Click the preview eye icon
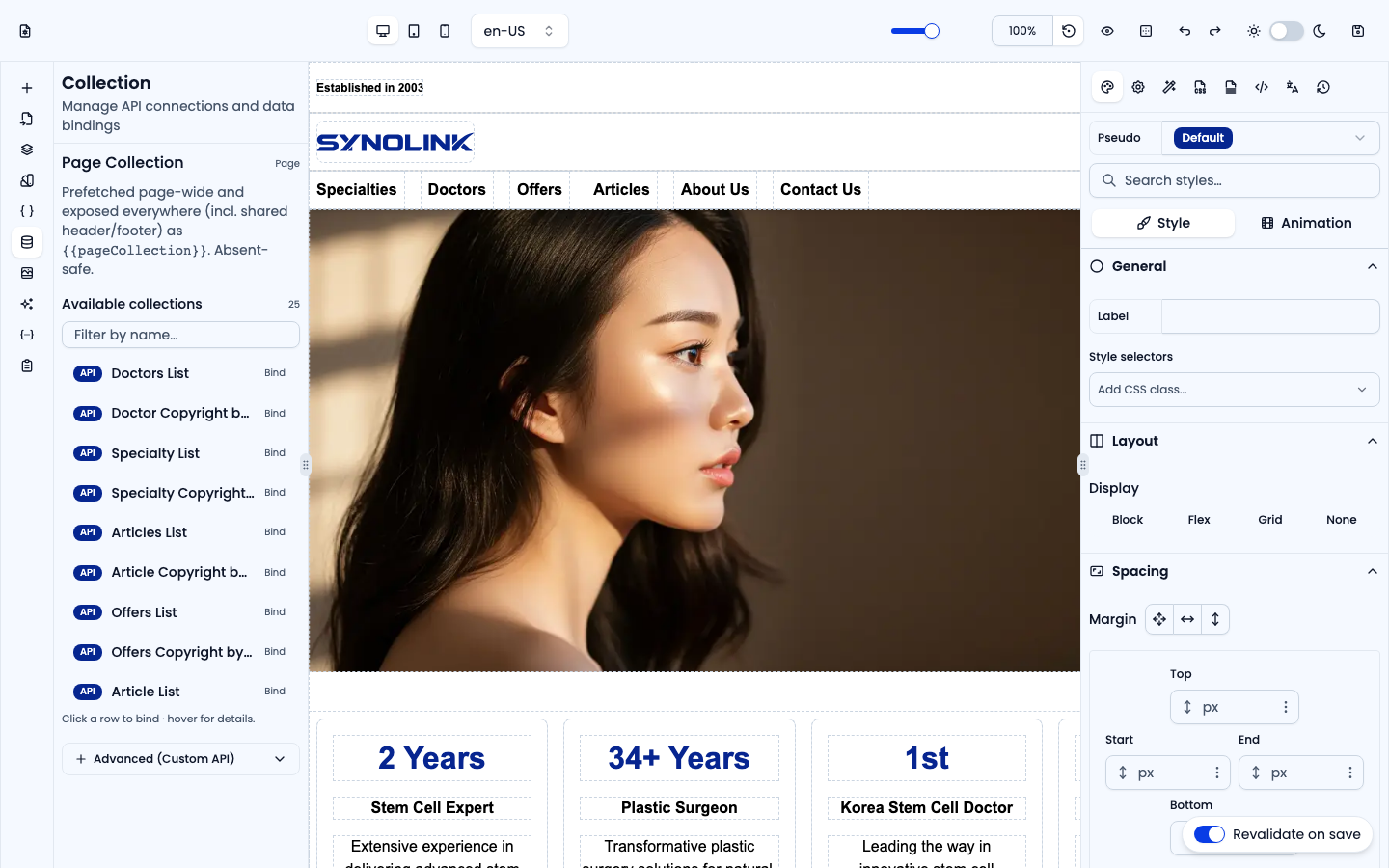The image size is (1389, 868). (x=1107, y=31)
